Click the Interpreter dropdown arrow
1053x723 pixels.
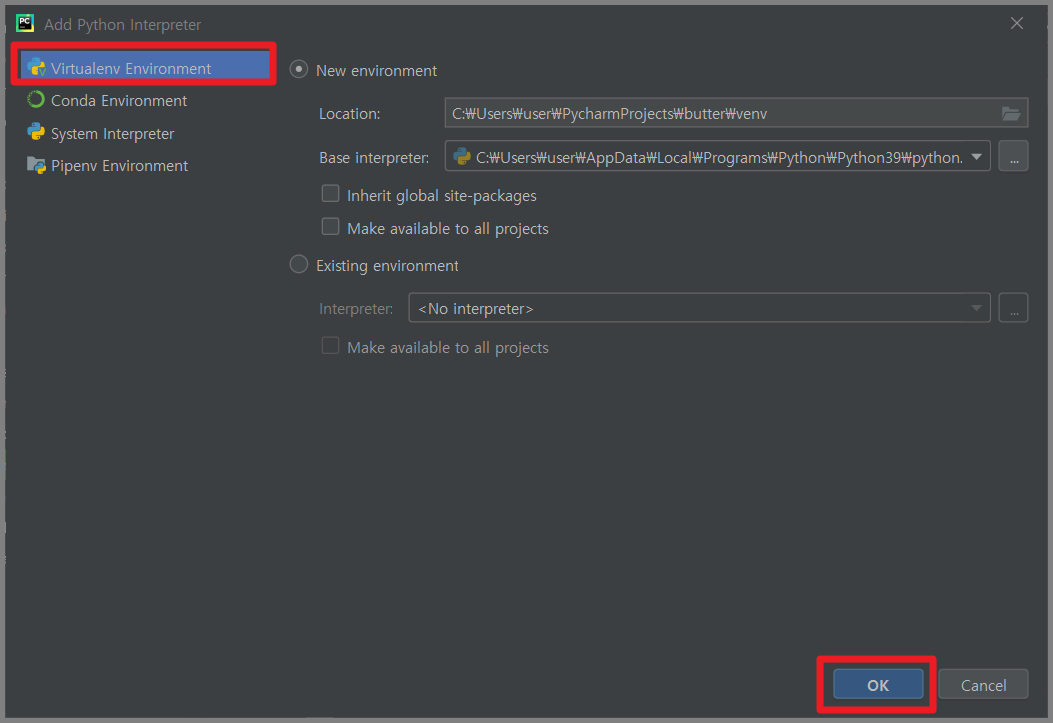click(976, 308)
